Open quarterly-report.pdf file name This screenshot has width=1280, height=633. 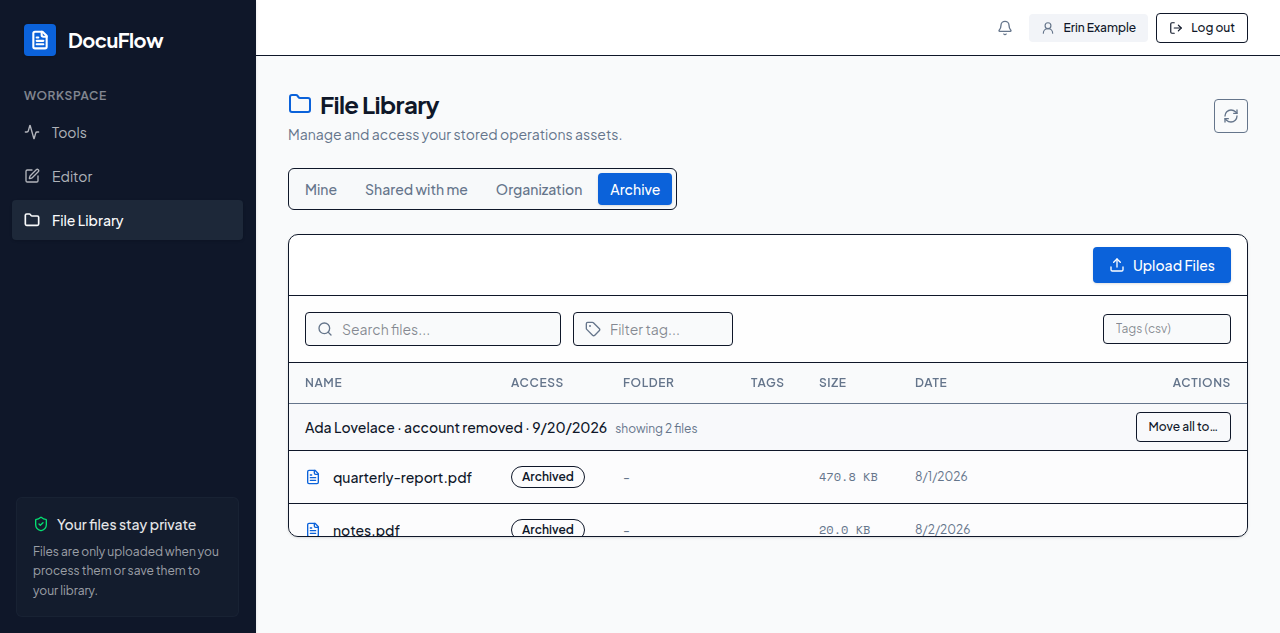coord(402,477)
